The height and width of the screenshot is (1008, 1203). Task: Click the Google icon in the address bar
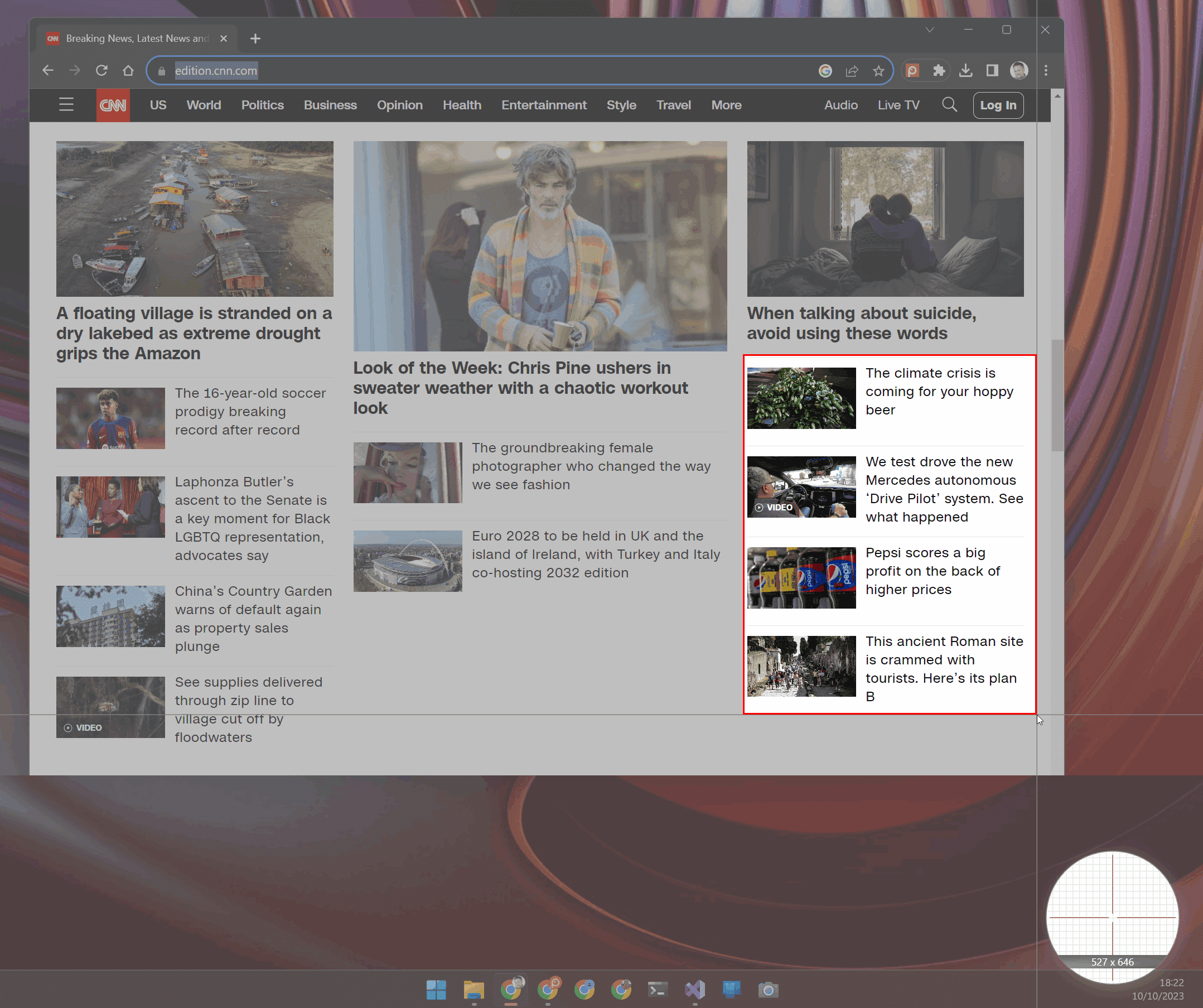coord(825,70)
